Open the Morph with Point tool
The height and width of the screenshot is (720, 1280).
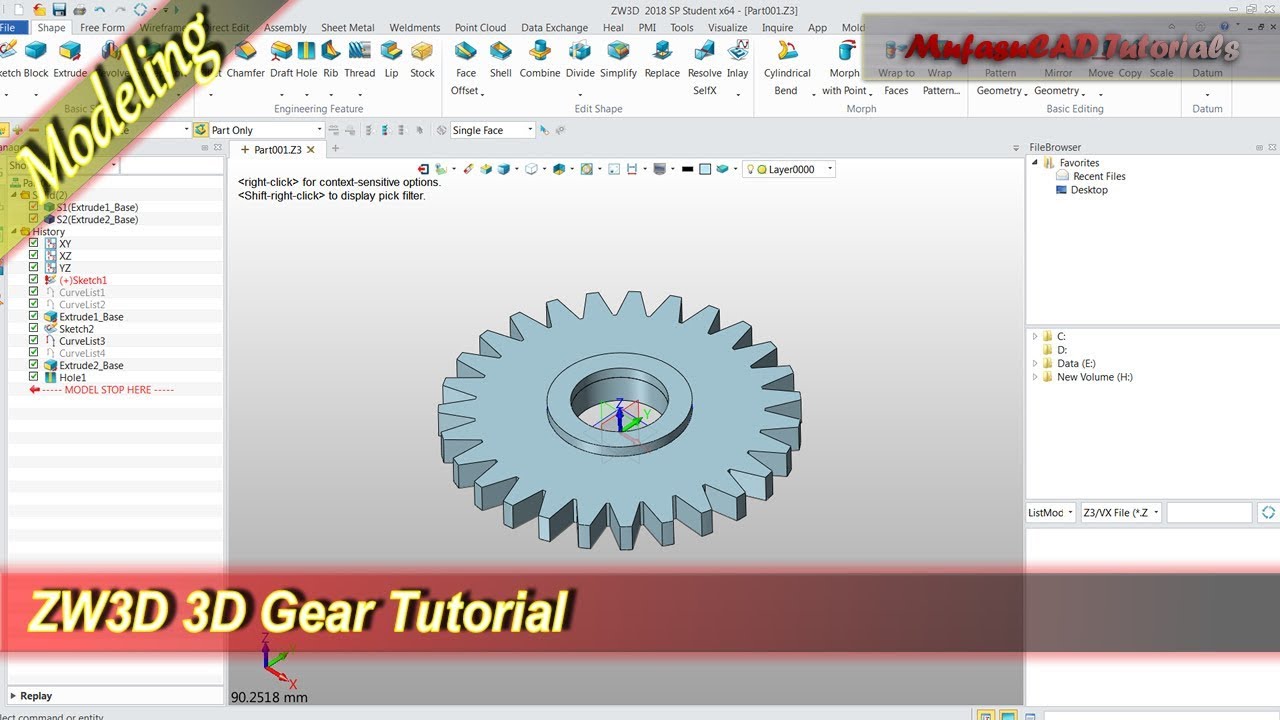[844, 67]
